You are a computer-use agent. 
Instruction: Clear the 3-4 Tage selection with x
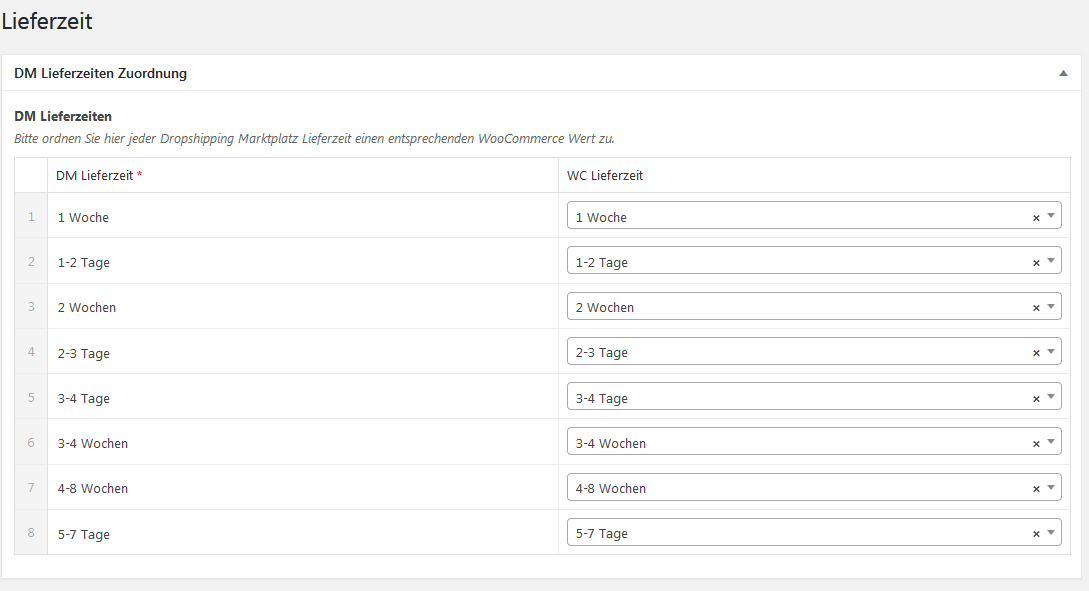tap(1036, 399)
